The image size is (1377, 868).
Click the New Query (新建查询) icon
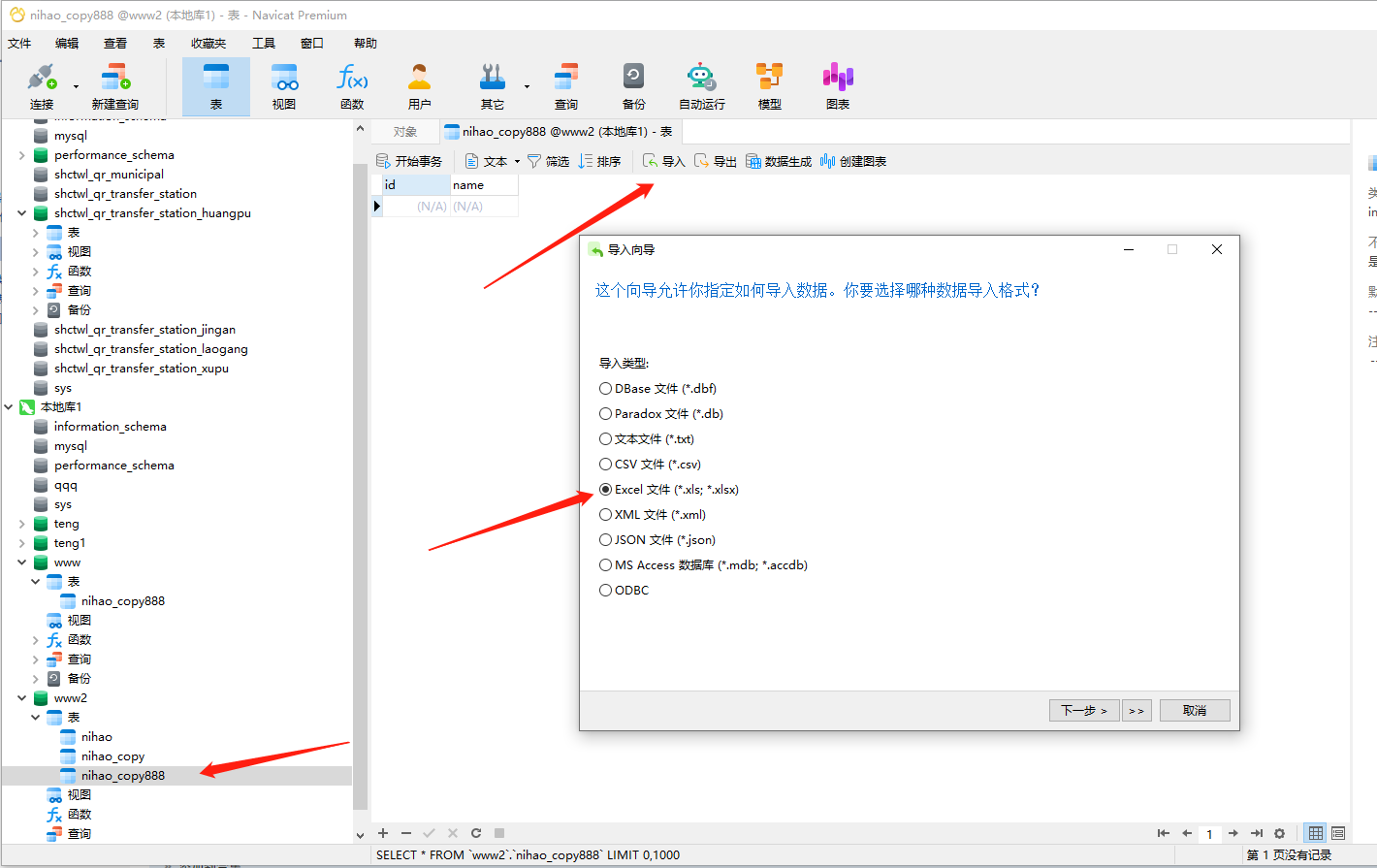click(x=115, y=86)
